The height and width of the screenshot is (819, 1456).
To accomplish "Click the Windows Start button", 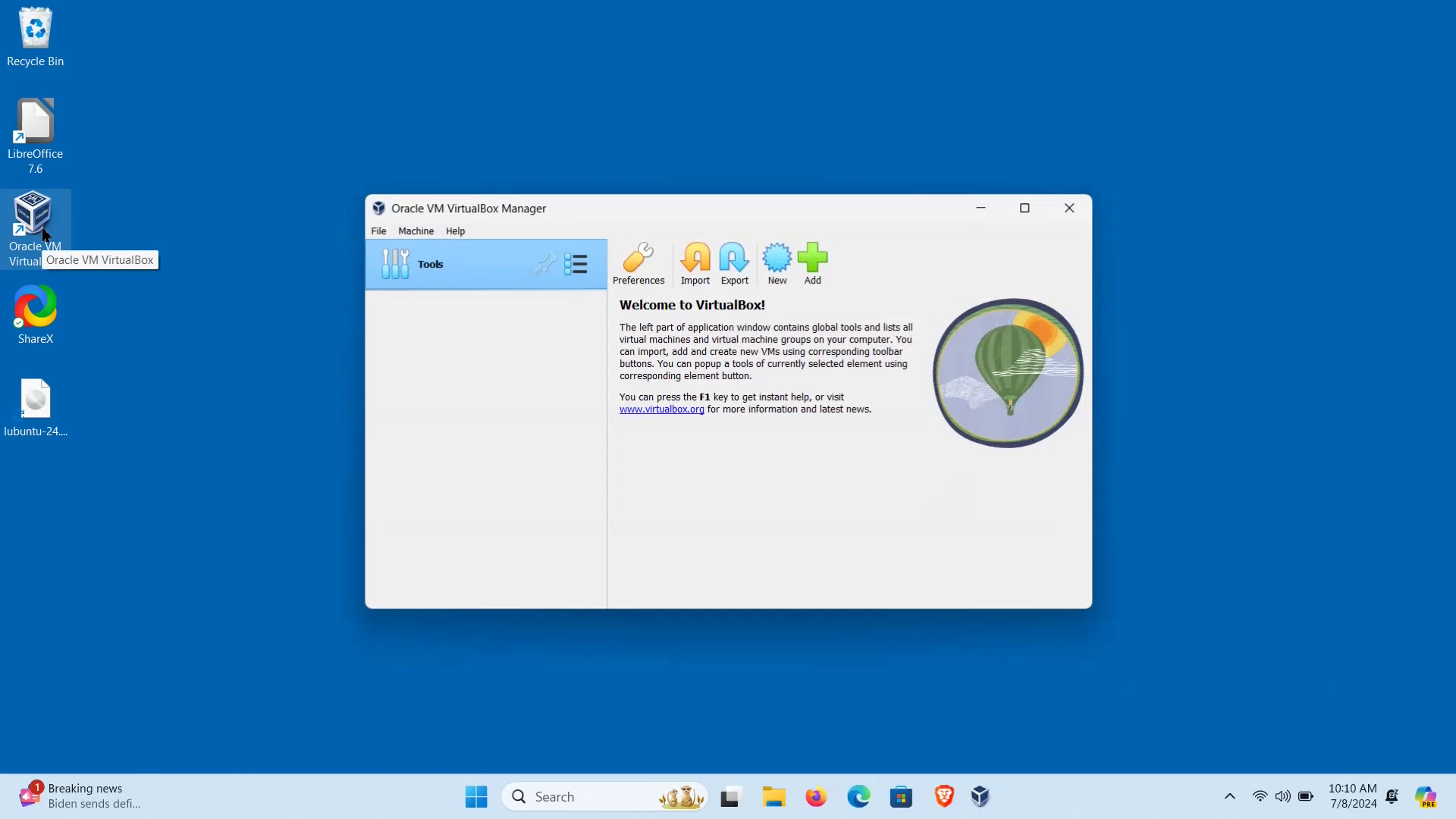I will tap(476, 796).
